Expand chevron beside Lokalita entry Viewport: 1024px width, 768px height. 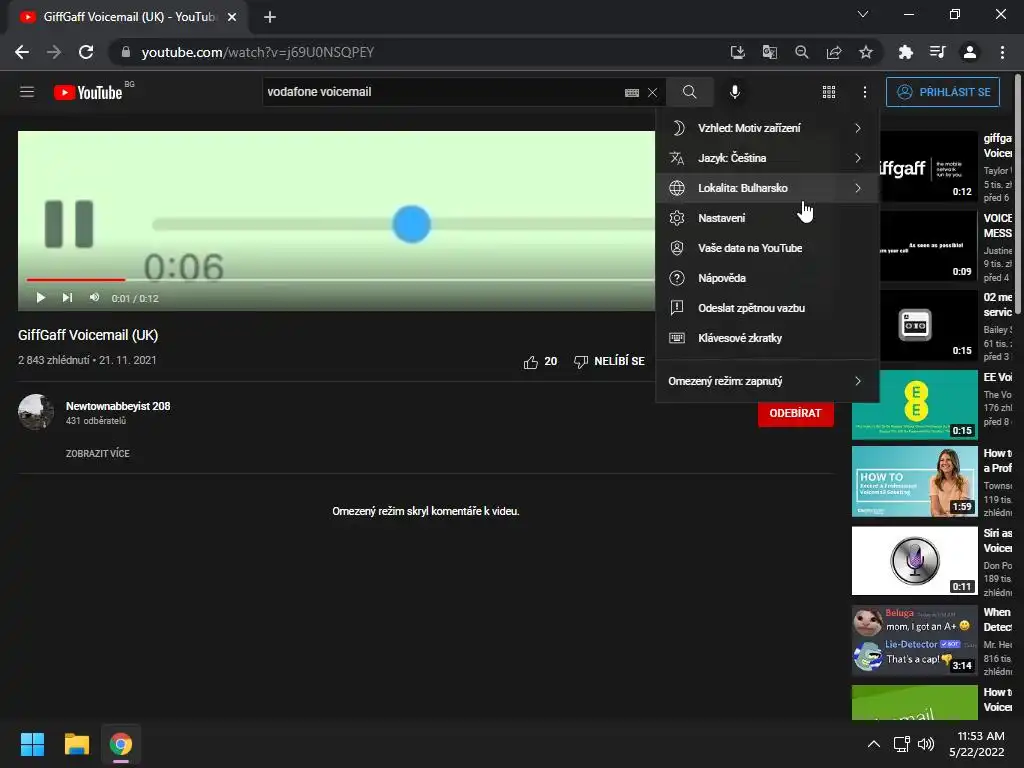(857, 188)
